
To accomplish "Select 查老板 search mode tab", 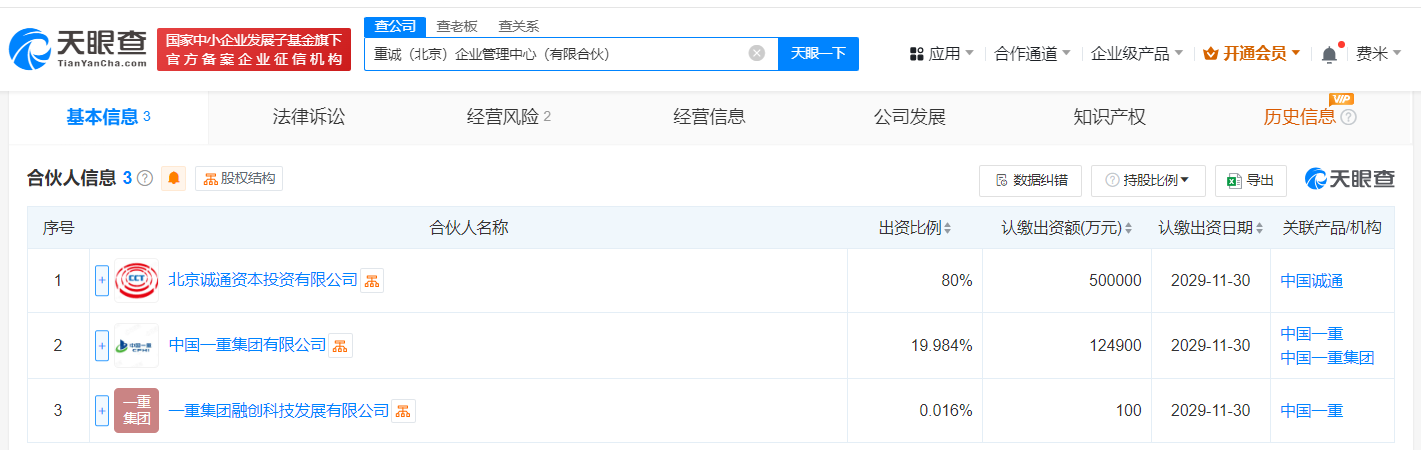I will [457, 26].
